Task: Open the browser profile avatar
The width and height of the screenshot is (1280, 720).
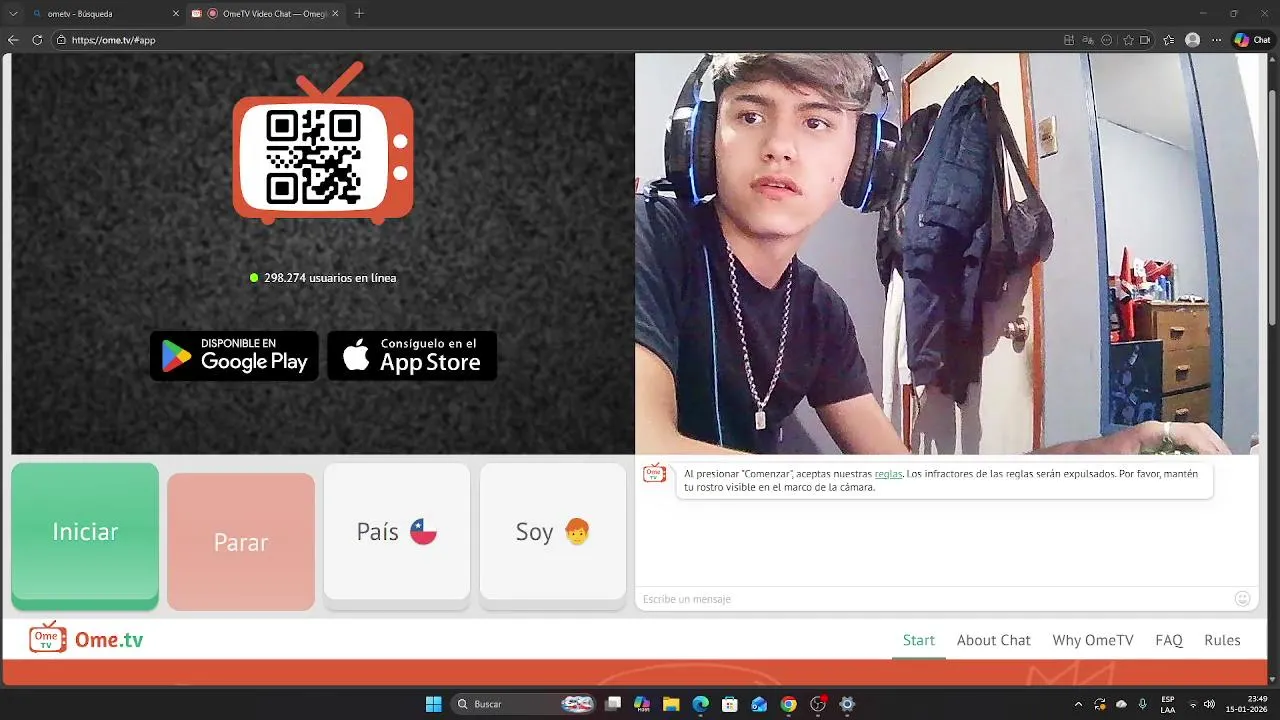Action: (x=1192, y=40)
